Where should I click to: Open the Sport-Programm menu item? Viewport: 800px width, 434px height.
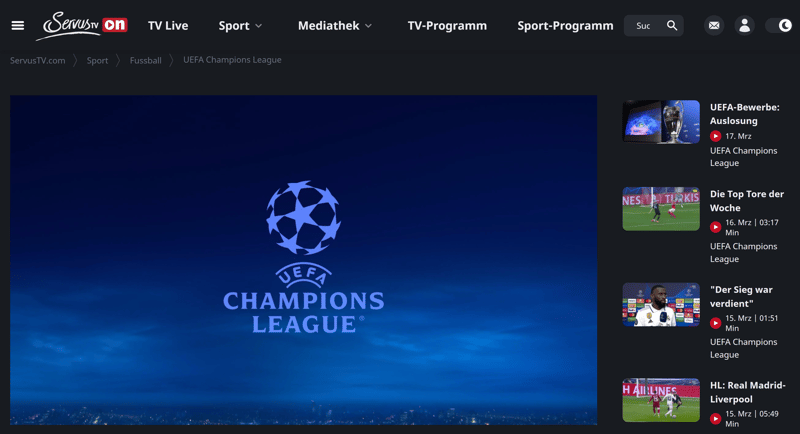click(565, 25)
